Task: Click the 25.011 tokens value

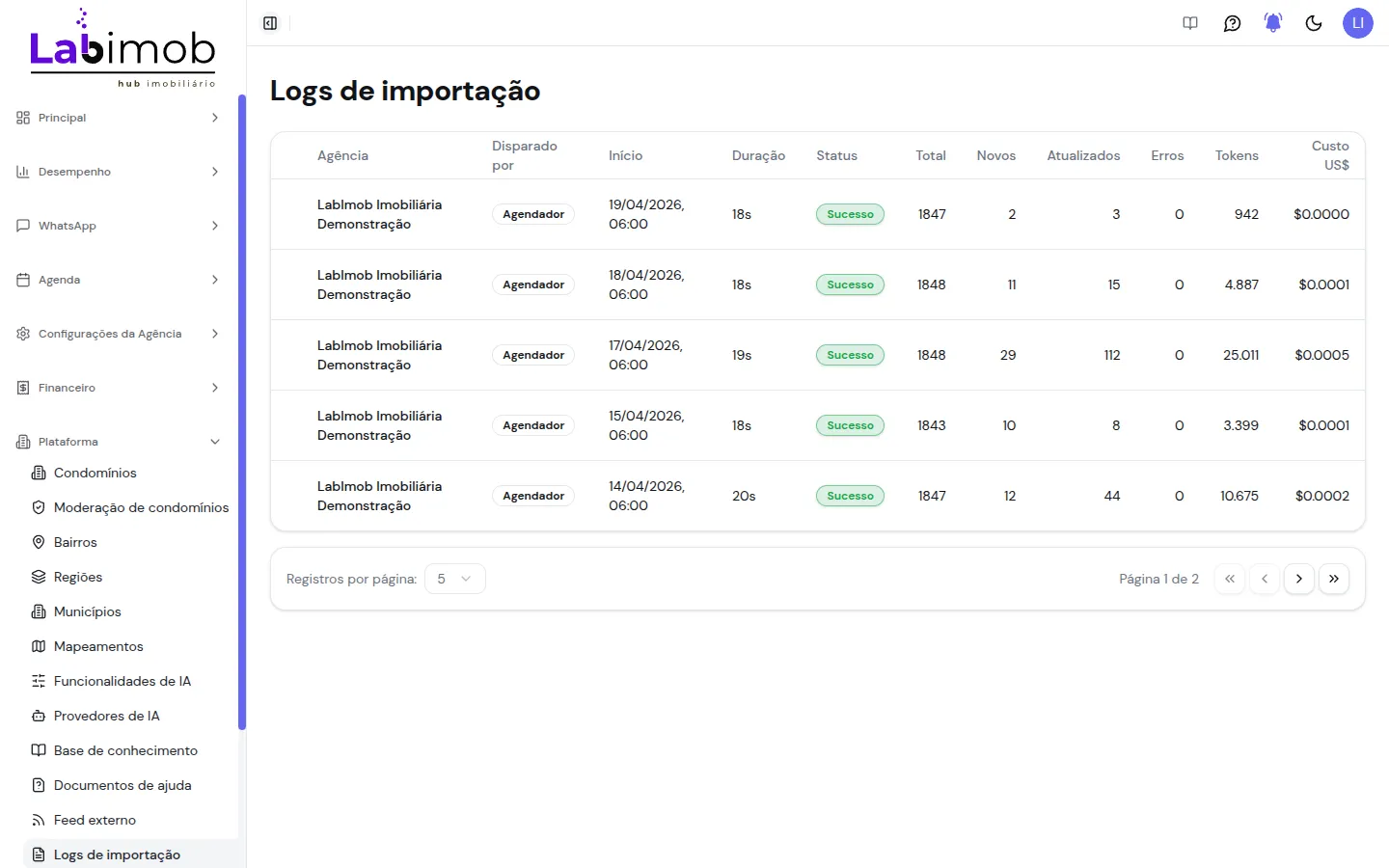Action: pyautogui.click(x=1240, y=355)
